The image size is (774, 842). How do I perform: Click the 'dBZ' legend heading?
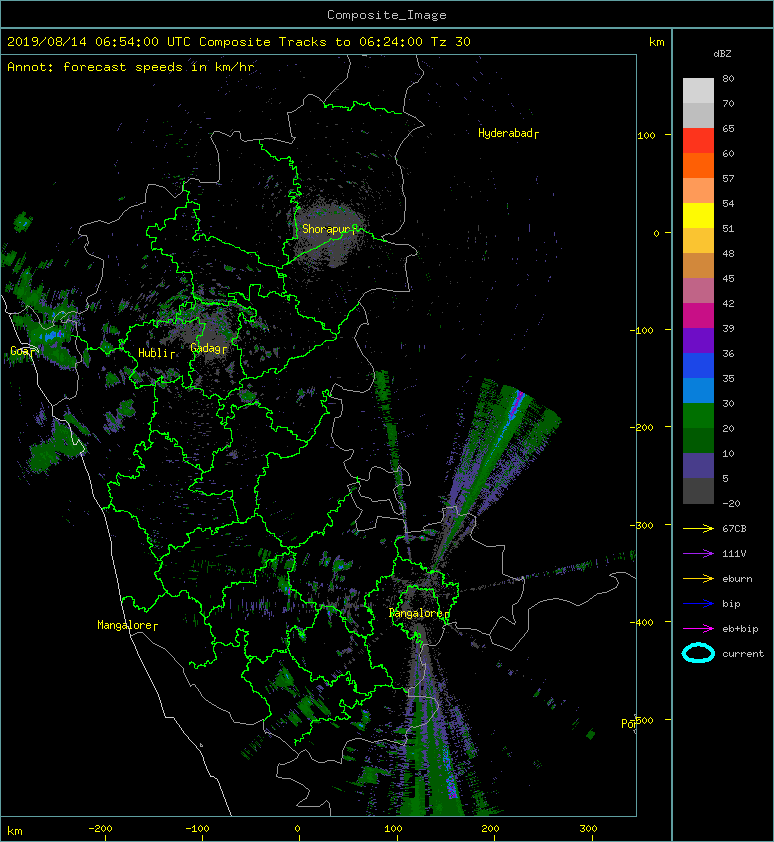(x=722, y=54)
